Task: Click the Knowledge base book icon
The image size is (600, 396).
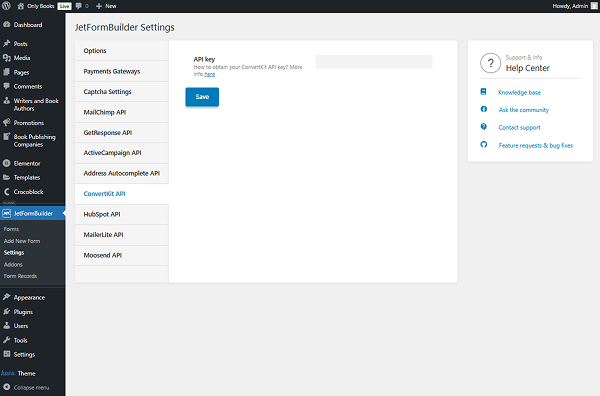Action: (x=484, y=92)
